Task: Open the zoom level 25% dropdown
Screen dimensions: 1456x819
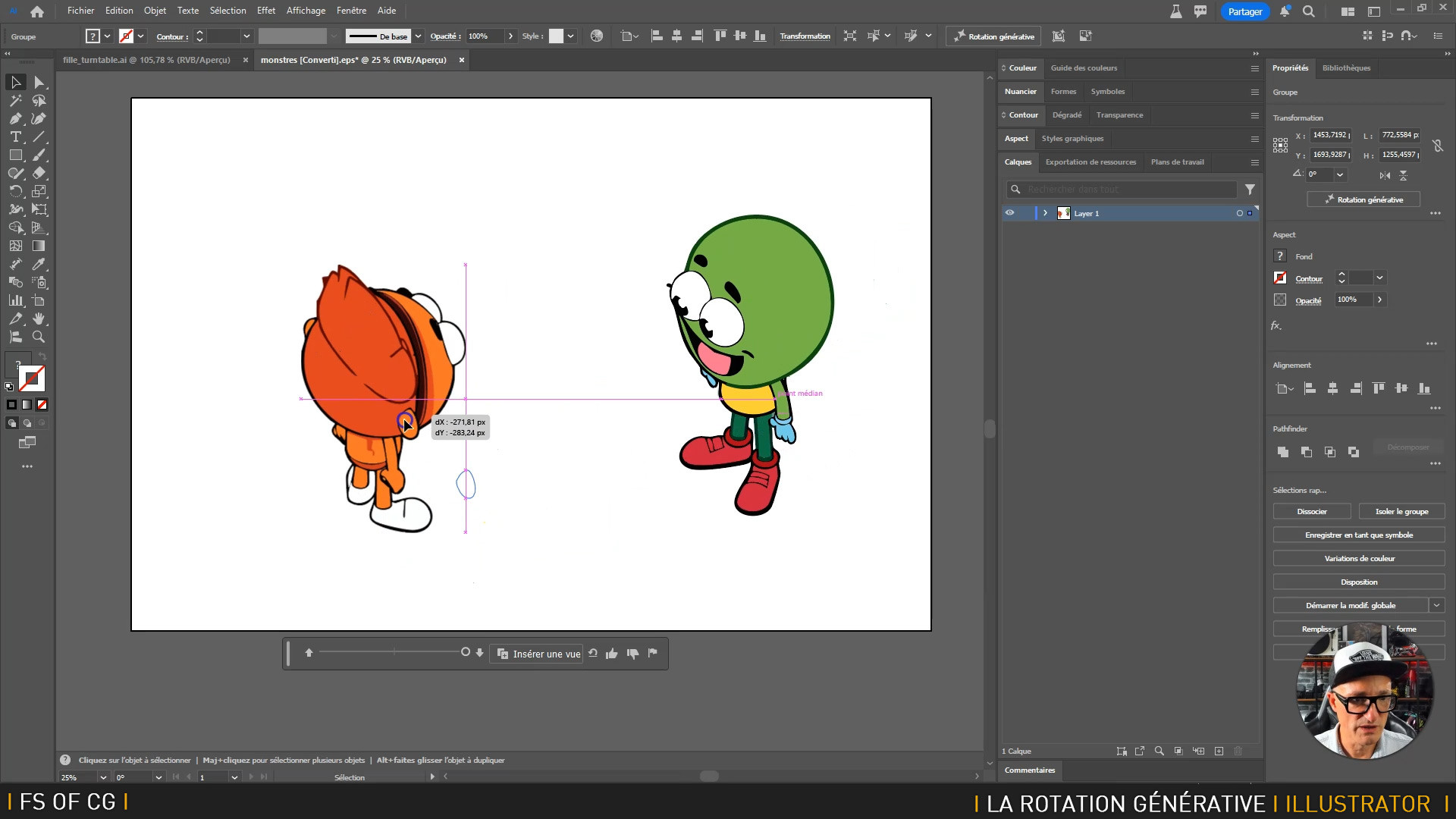Action: pos(103,777)
